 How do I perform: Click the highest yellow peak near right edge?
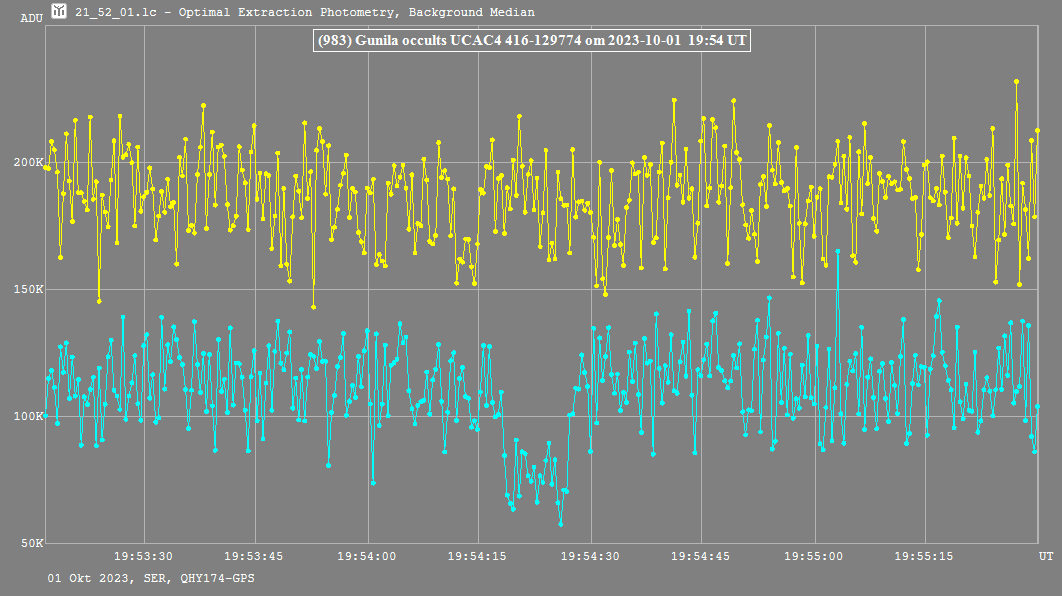click(x=1016, y=82)
